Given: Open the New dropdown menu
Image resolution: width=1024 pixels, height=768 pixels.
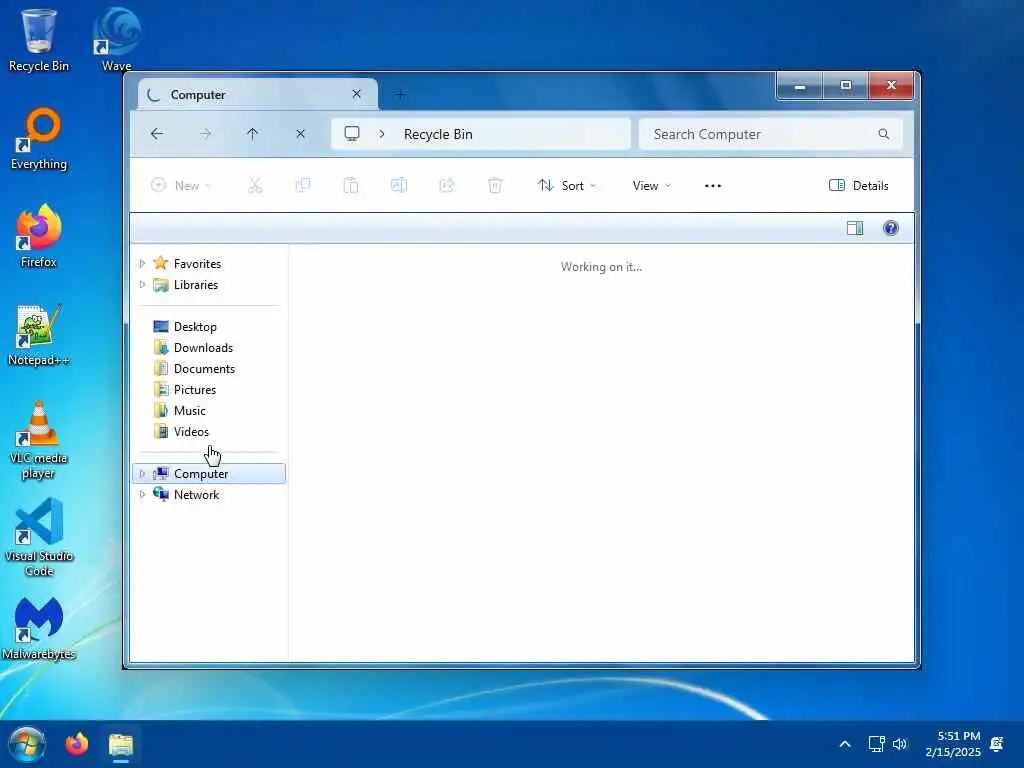Looking at the screenshot, I should click(x=181, y=185).
